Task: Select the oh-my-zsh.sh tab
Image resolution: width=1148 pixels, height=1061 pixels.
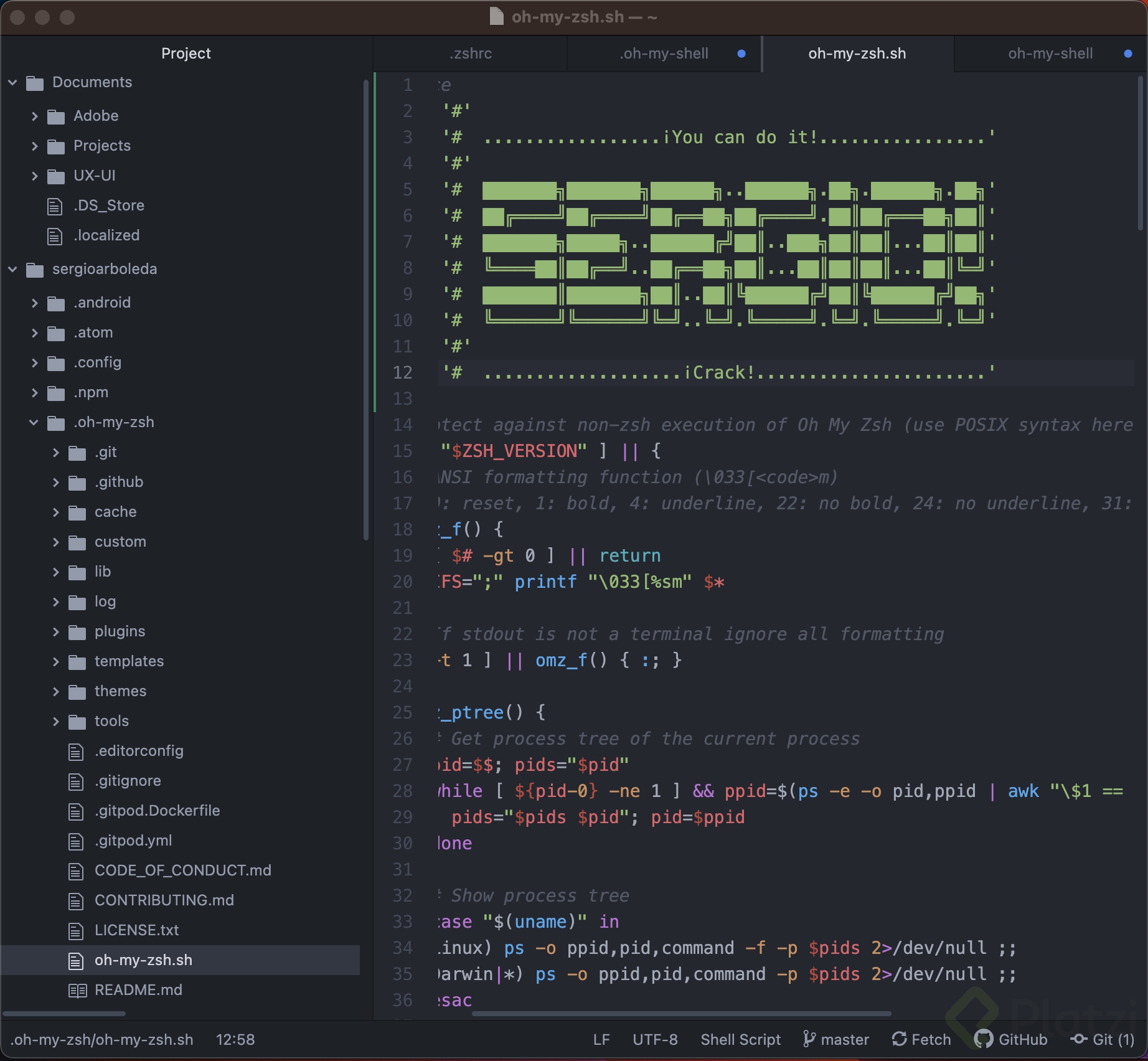Action: click(x=857, y=54)
